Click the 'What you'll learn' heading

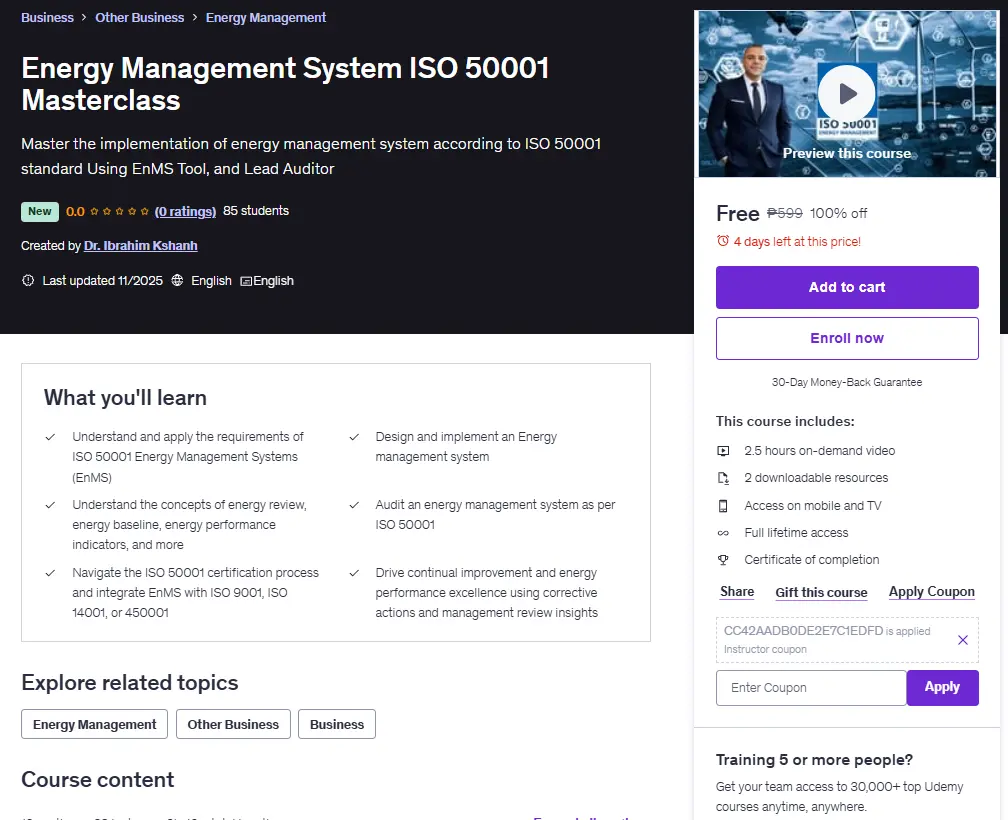125,398
